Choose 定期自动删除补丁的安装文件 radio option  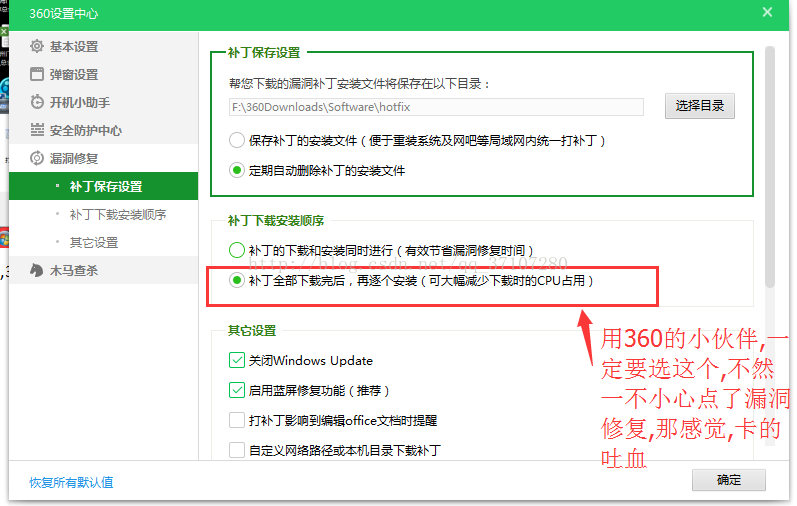tap(237, 170)
